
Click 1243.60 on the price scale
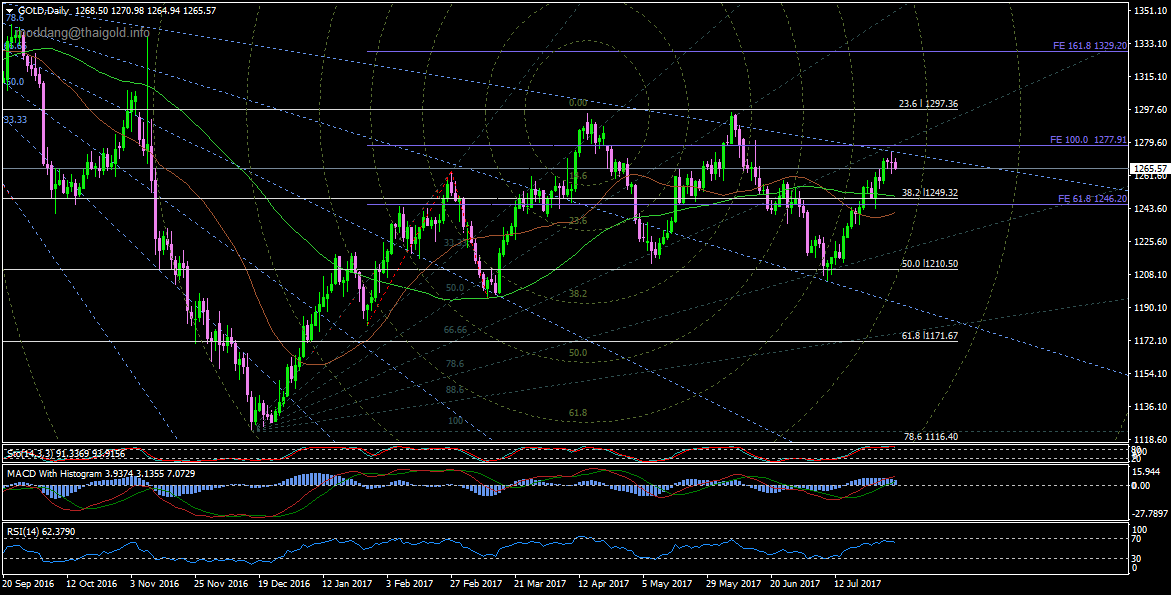(x=1150, y=209)
